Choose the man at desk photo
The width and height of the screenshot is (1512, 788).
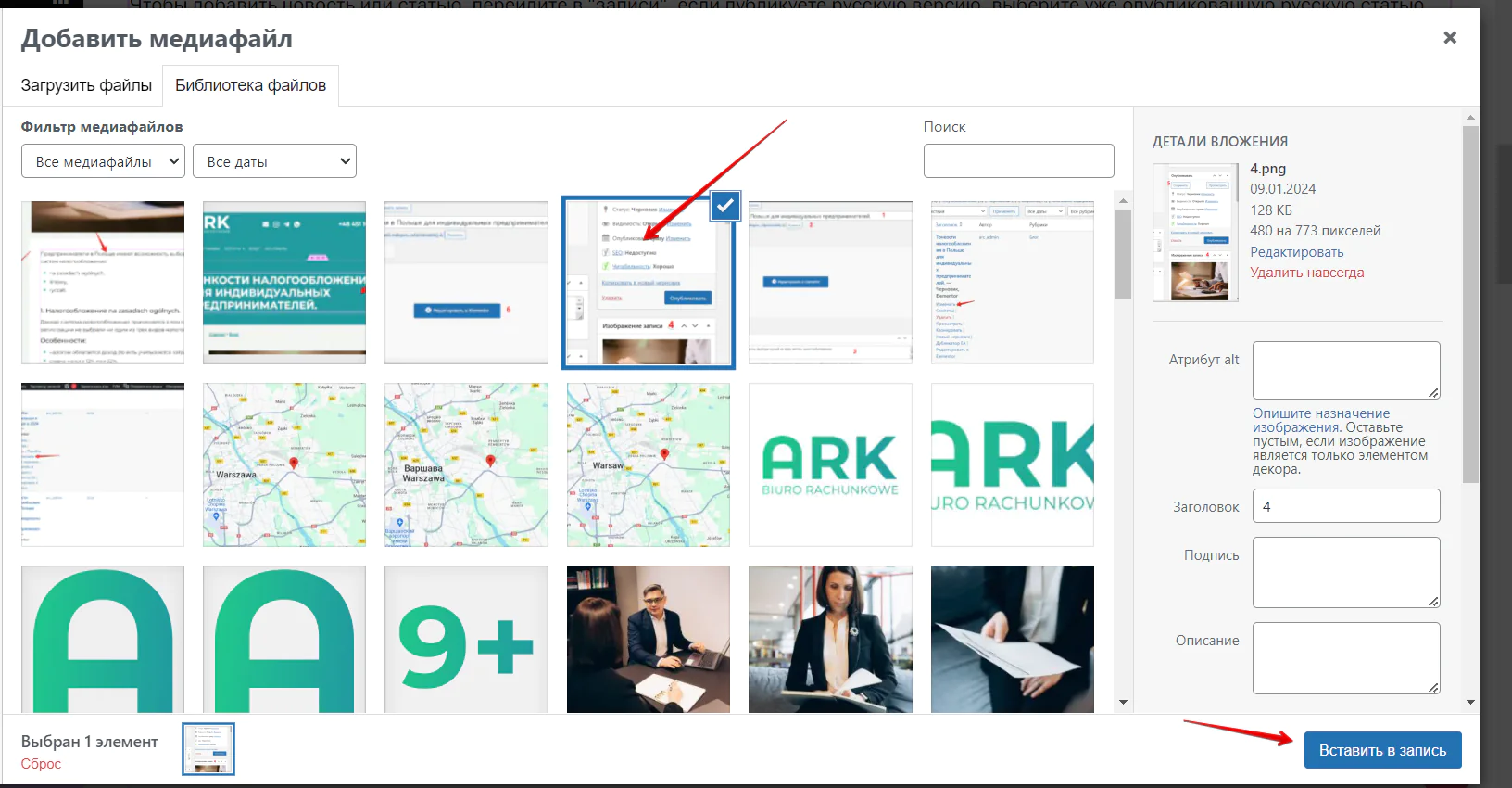pyautogui.click(x=648, y=639)
